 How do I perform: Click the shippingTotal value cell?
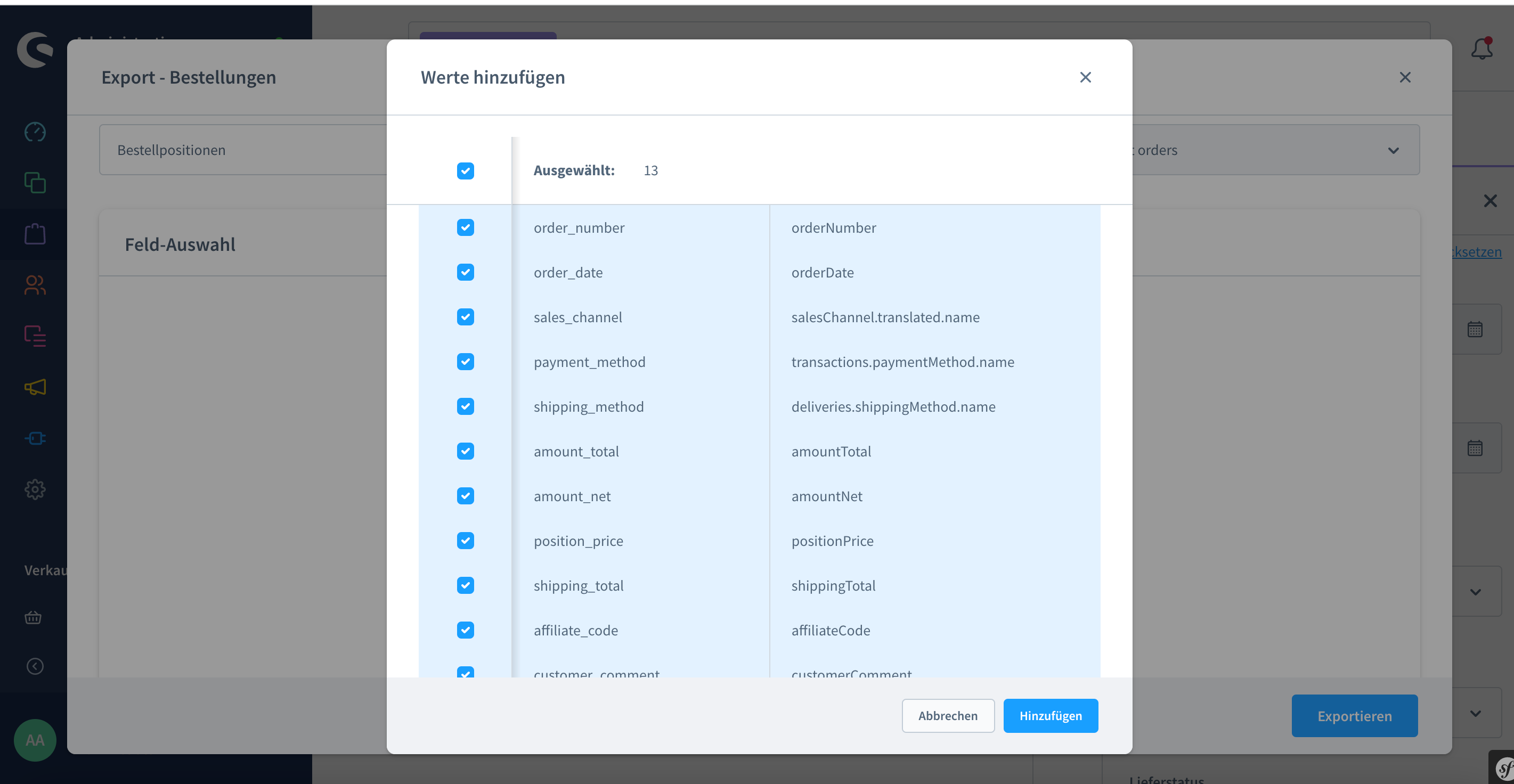[833, 585]
